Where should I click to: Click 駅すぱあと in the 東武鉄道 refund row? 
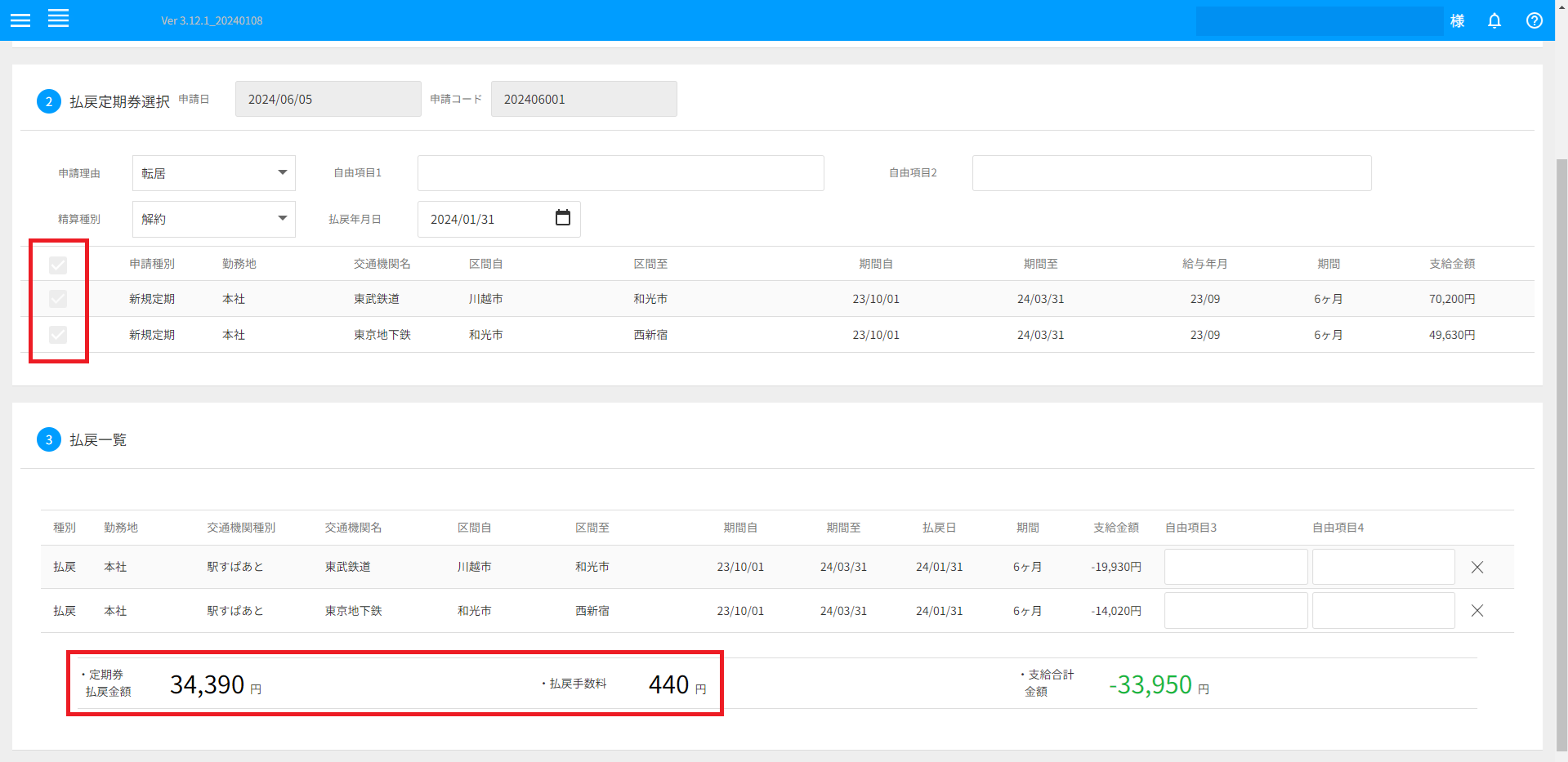click(x=235, y=567)
